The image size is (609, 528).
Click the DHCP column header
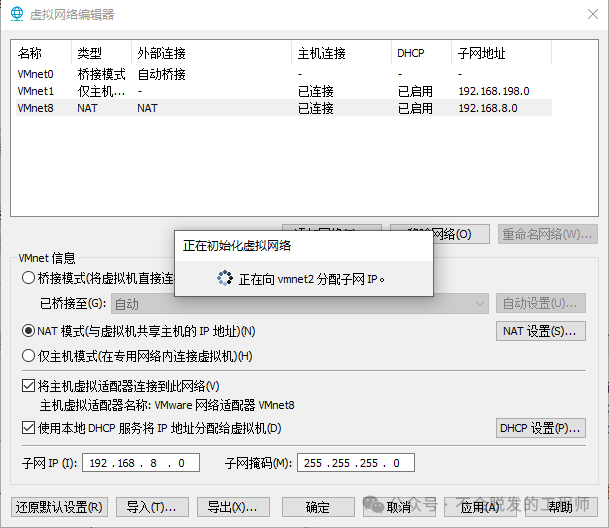click(x=421, y=53)
